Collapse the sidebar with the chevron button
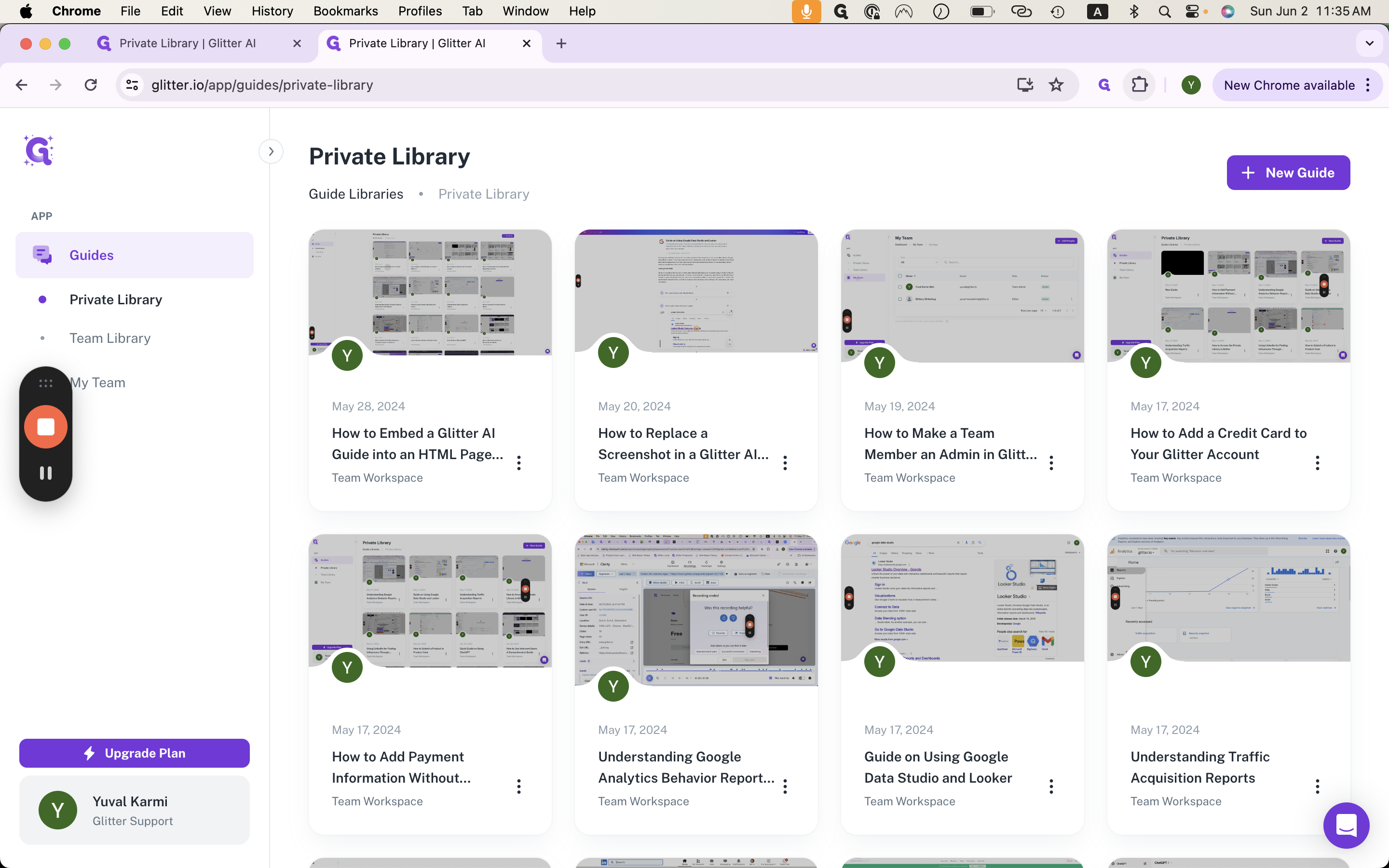Screen dimensions: 1389x868 click(271, 151)
